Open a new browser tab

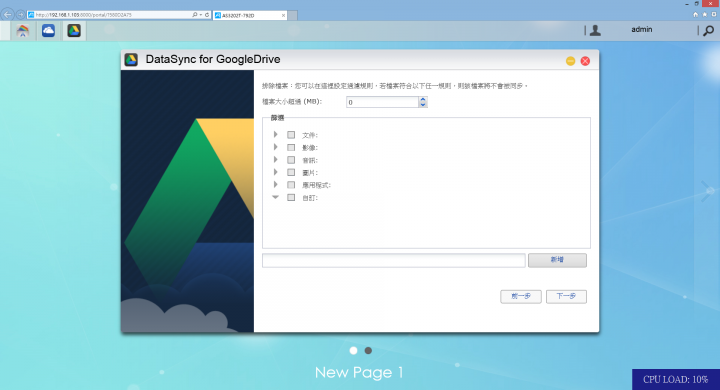292,16
